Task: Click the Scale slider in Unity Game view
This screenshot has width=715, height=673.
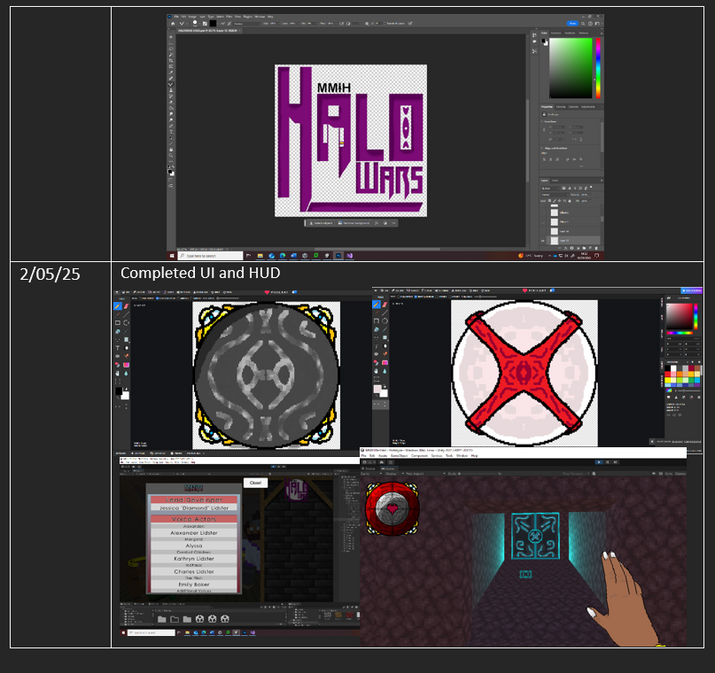Action: tap(478, 473)
